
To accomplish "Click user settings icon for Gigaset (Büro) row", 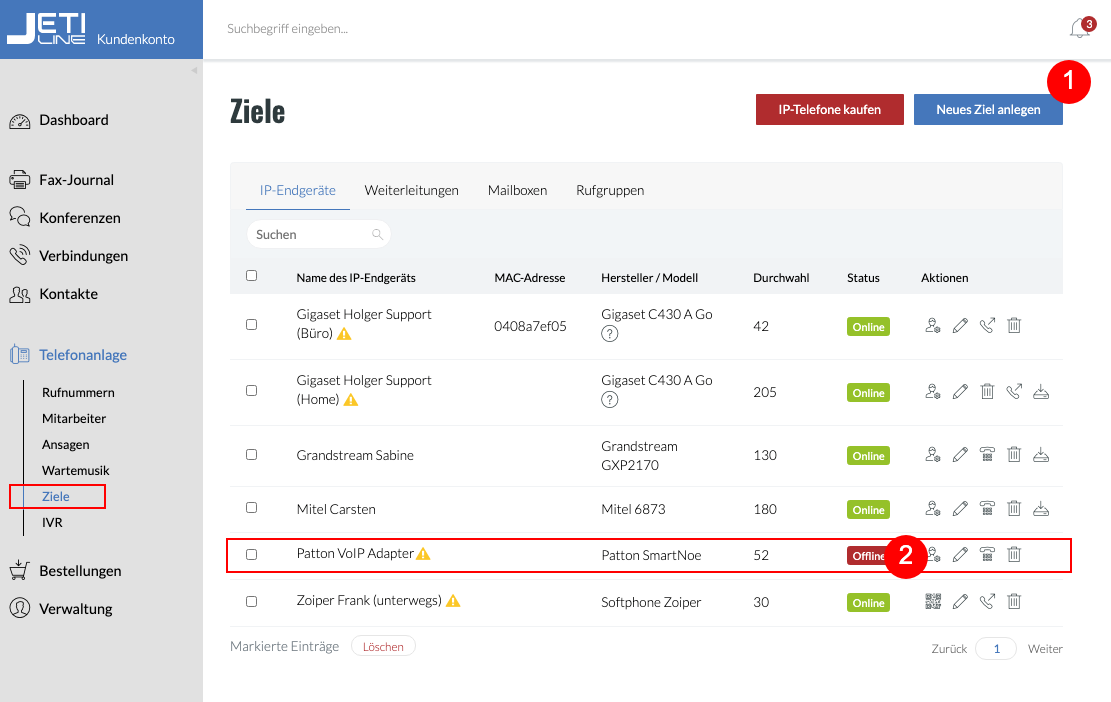I will tap(933, 325).
